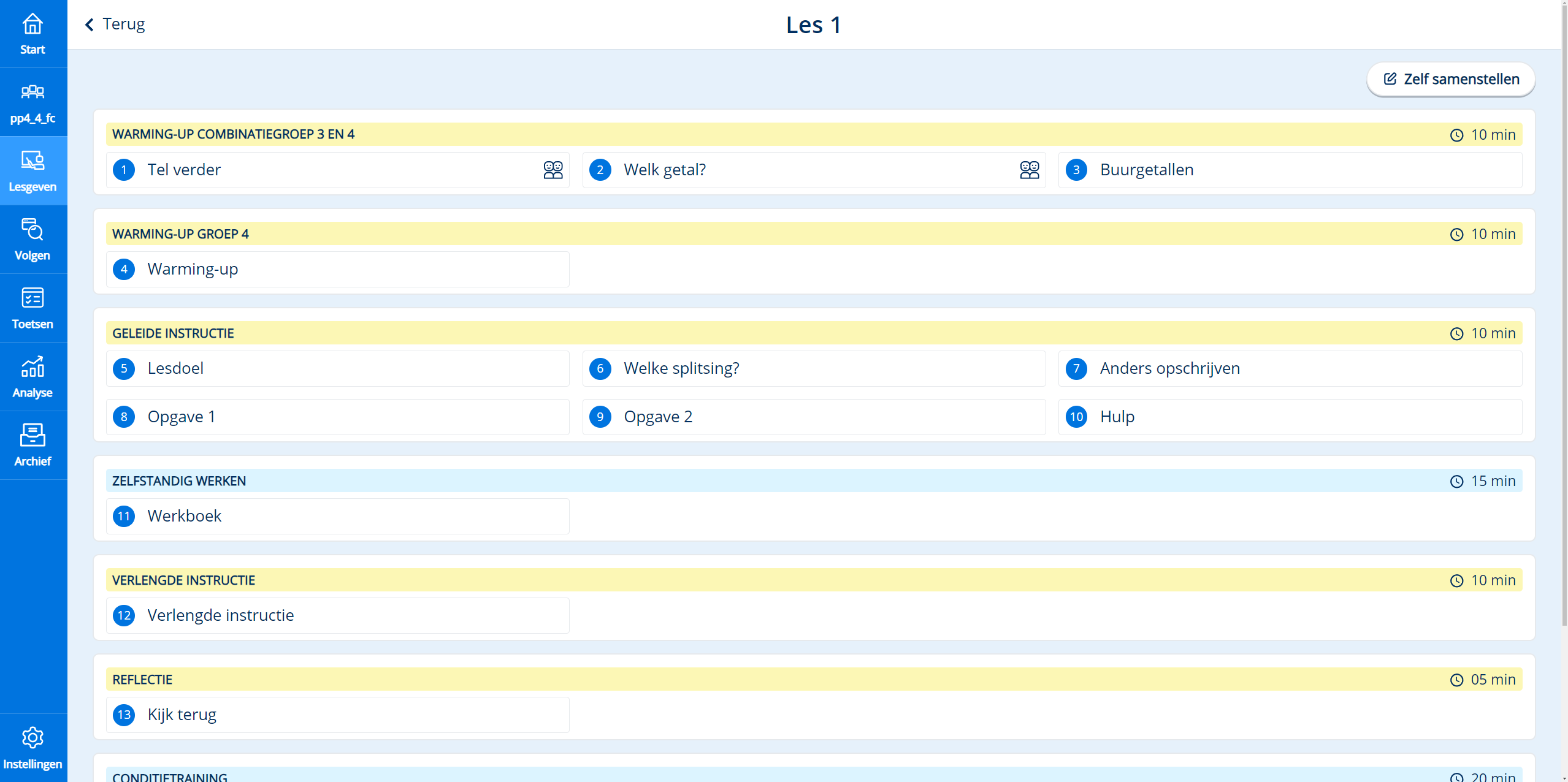Click the group icon on Tel verder
The width and height of the screenshot is (1568, 782).
pyautogui.click(x=553, y=170)
